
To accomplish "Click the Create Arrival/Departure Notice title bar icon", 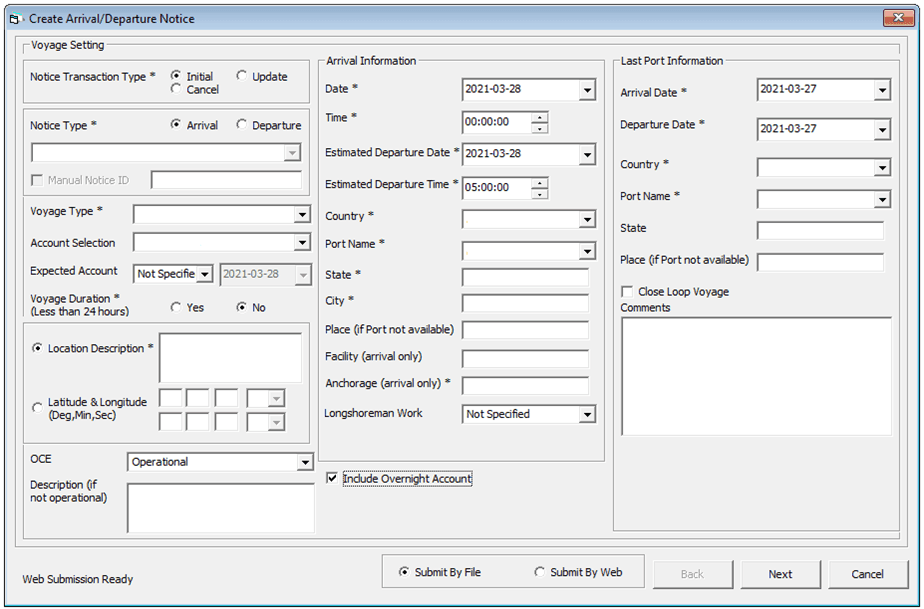I will point(15,17).
